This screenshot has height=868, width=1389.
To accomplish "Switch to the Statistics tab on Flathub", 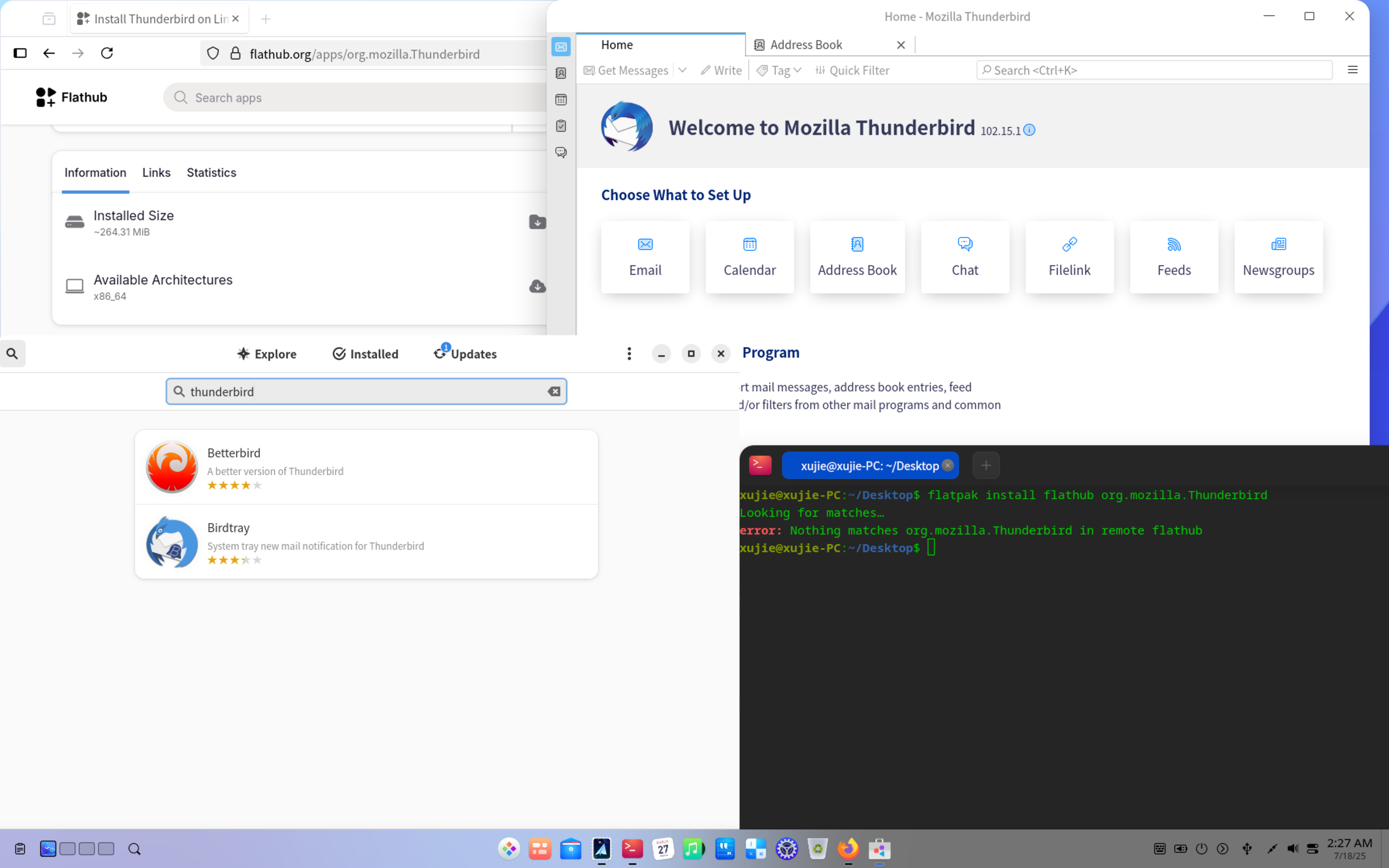I will tap(211, 173).
